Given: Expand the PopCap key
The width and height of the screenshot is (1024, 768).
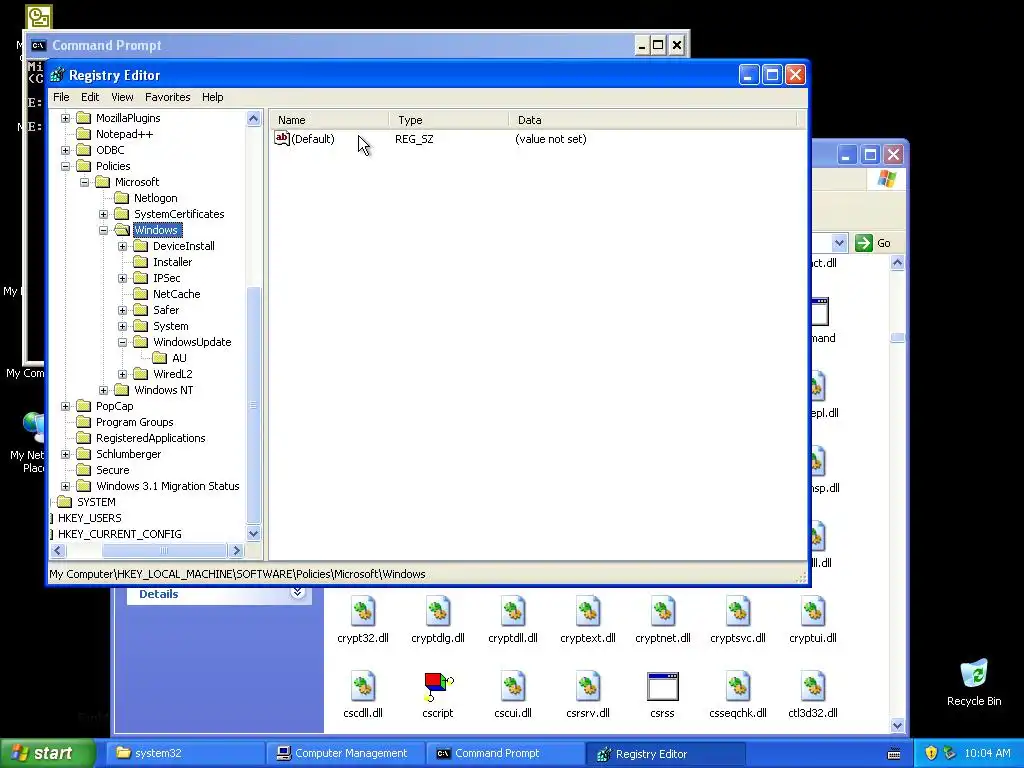Looking at the screenshot, I should [65, 406].
